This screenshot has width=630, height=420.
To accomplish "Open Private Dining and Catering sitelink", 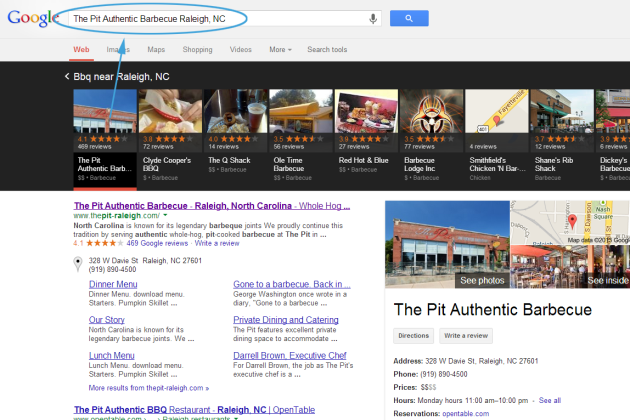I will click(286, 320).
